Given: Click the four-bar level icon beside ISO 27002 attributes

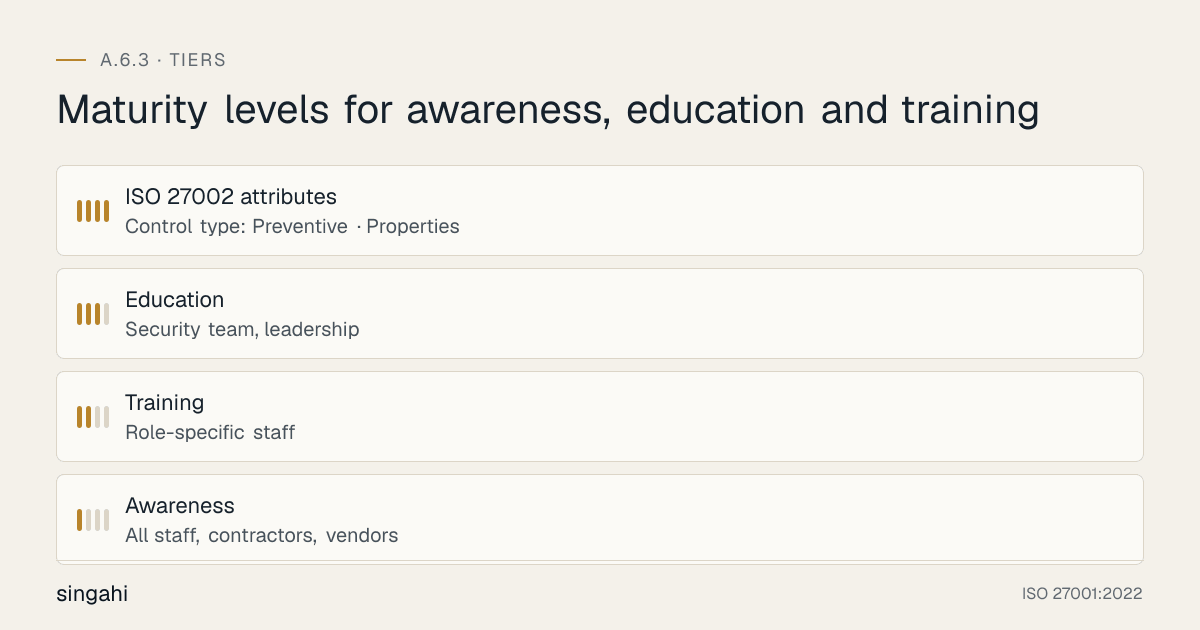Looking at the screenshot, I should pyautogui.click(x=93, y=211).
